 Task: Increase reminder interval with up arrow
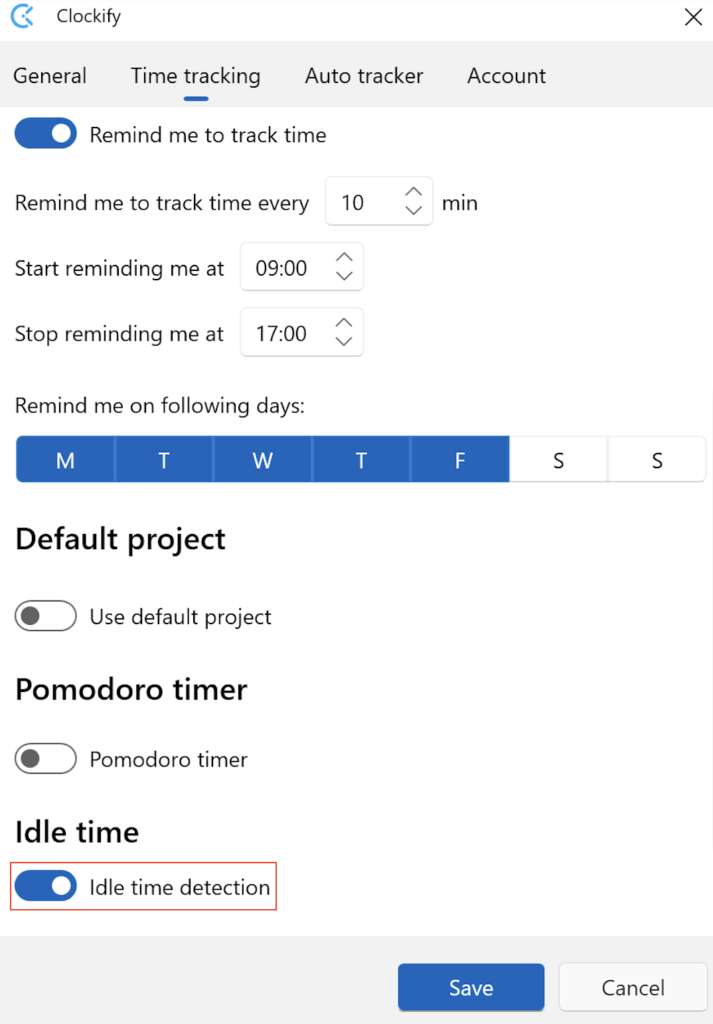click(413, 192)
